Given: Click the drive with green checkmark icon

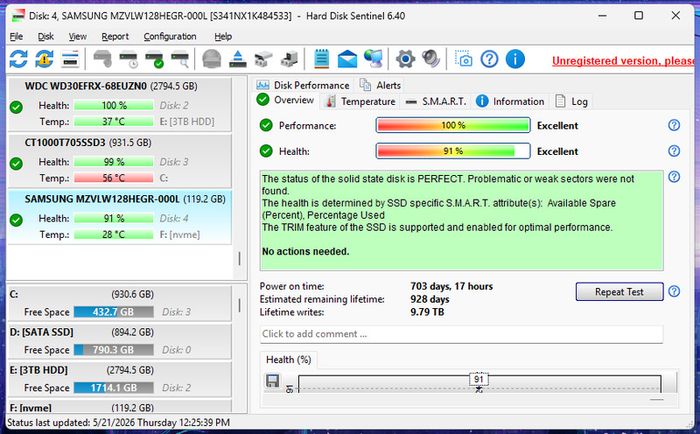Looking at the screenshot, I should click(154, 59).
